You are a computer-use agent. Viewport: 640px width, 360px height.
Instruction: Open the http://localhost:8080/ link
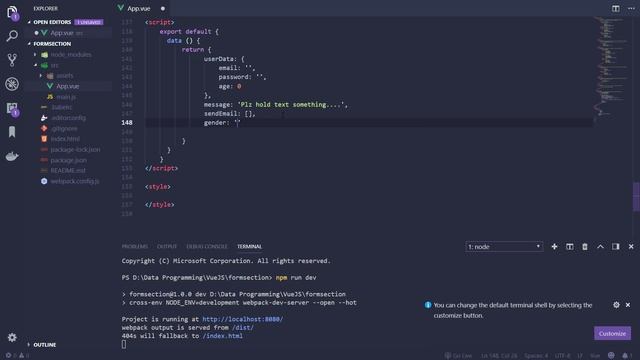pos(242,319)
